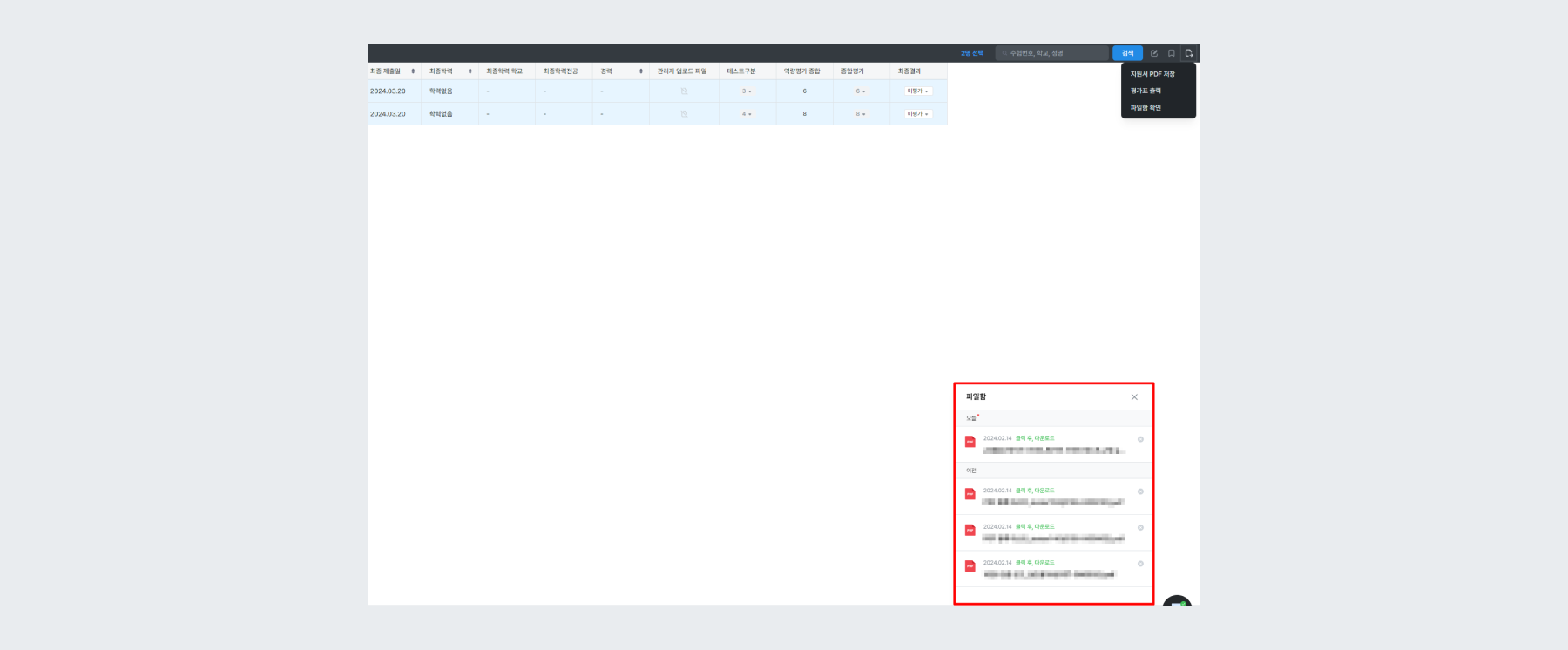Remove the first file under 이전
This screenshot has width=1568, height=650.
(x=1140, y=491)
